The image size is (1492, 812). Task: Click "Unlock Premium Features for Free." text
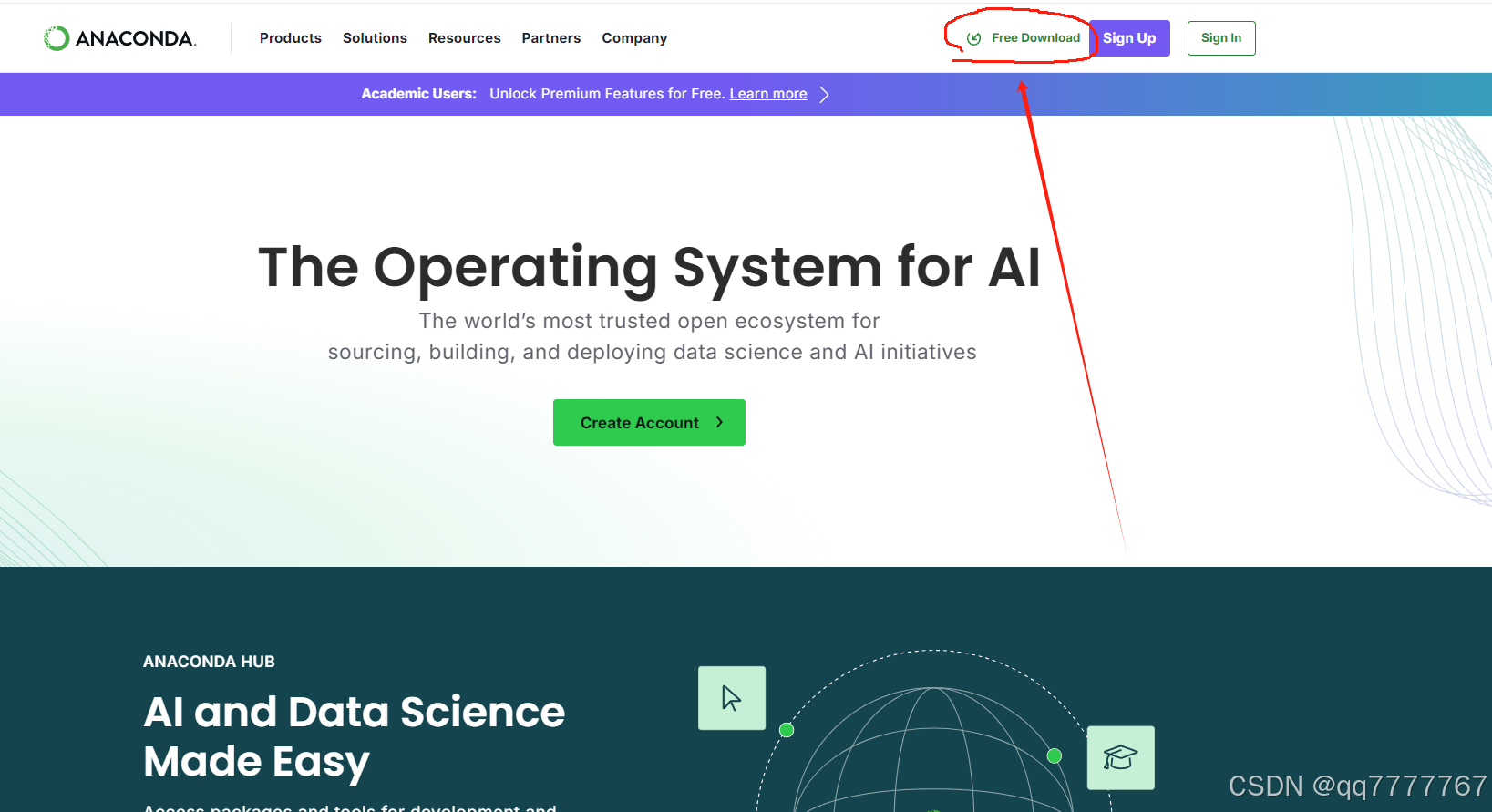click(607, 94)
